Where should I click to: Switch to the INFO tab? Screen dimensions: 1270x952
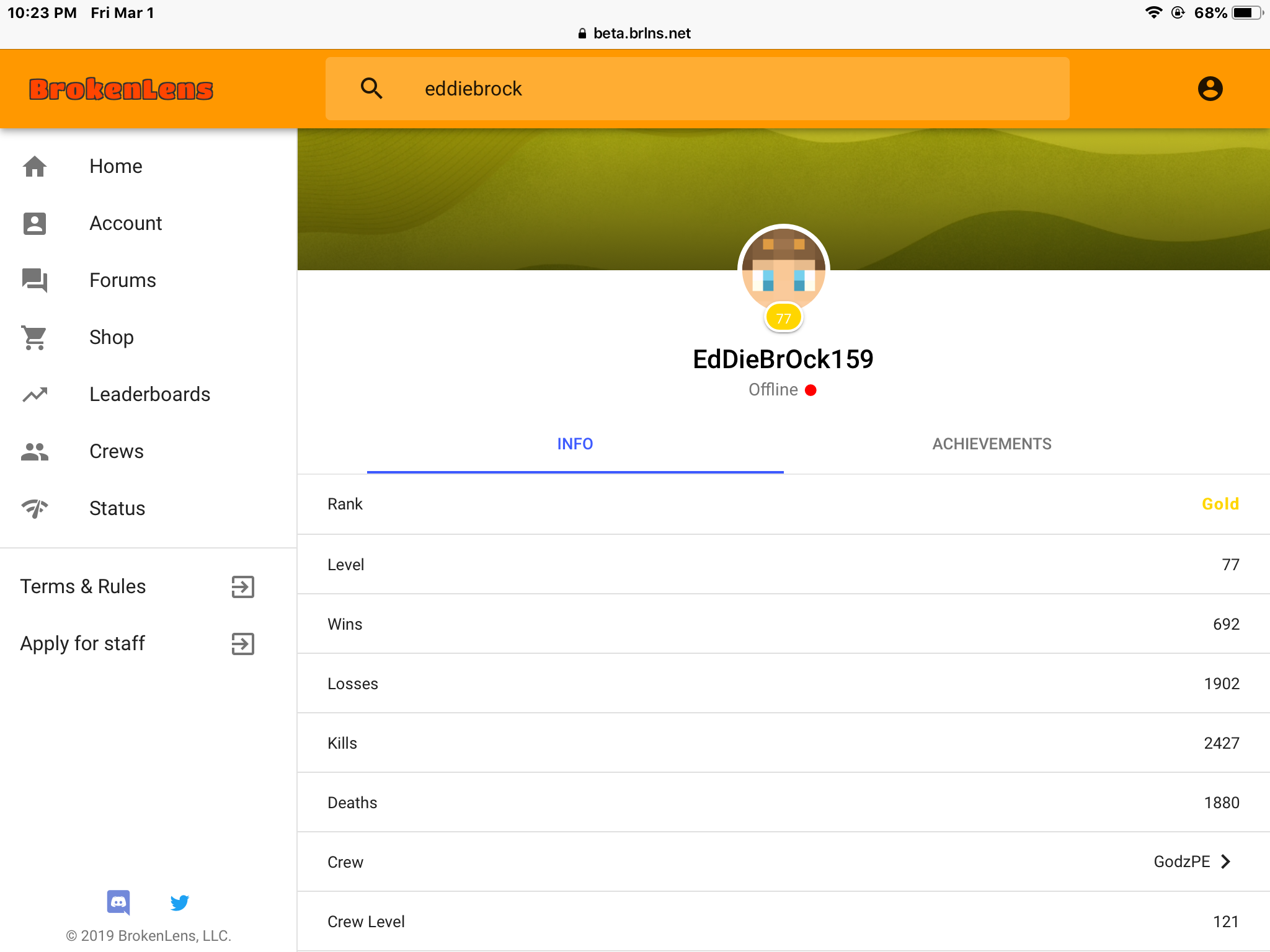[575, 444]
